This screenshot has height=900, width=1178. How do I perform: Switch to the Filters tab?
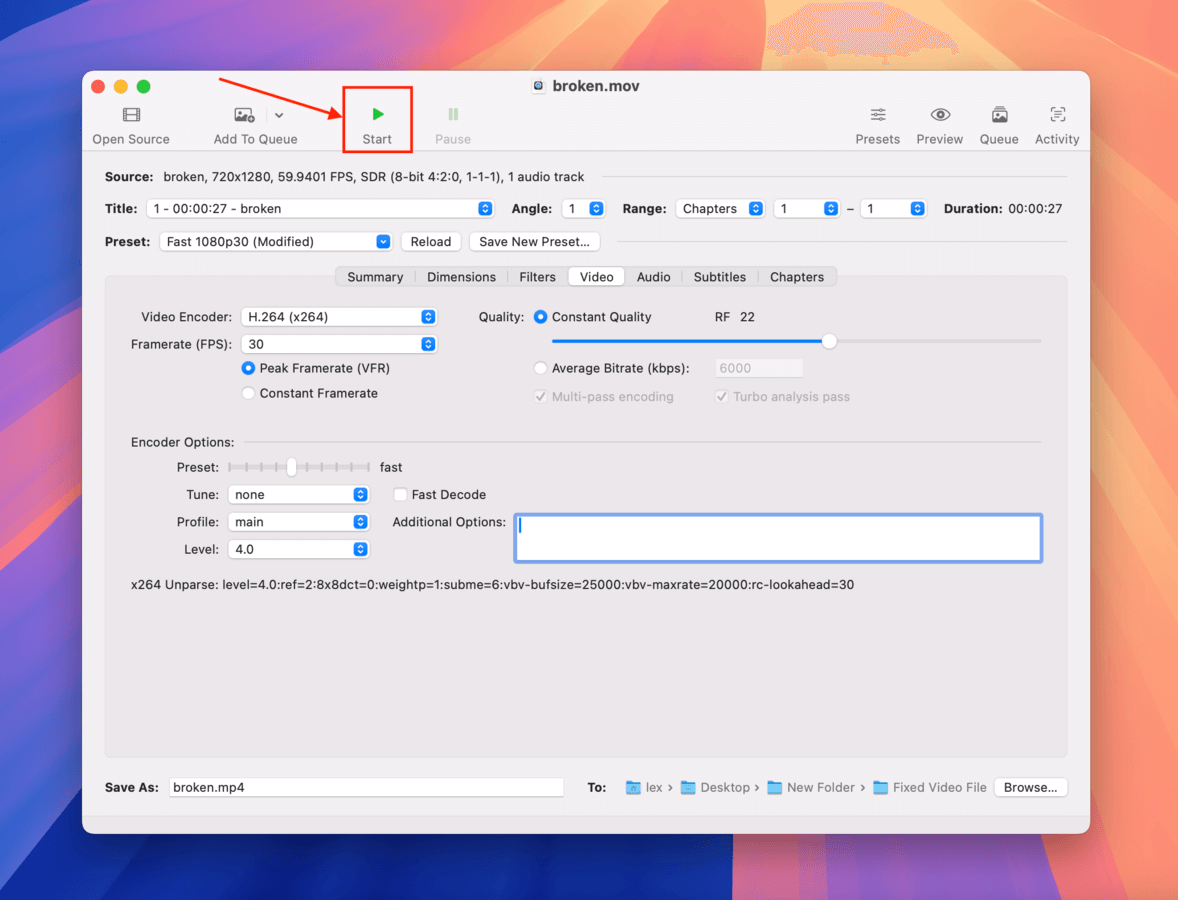coord(538,277)
